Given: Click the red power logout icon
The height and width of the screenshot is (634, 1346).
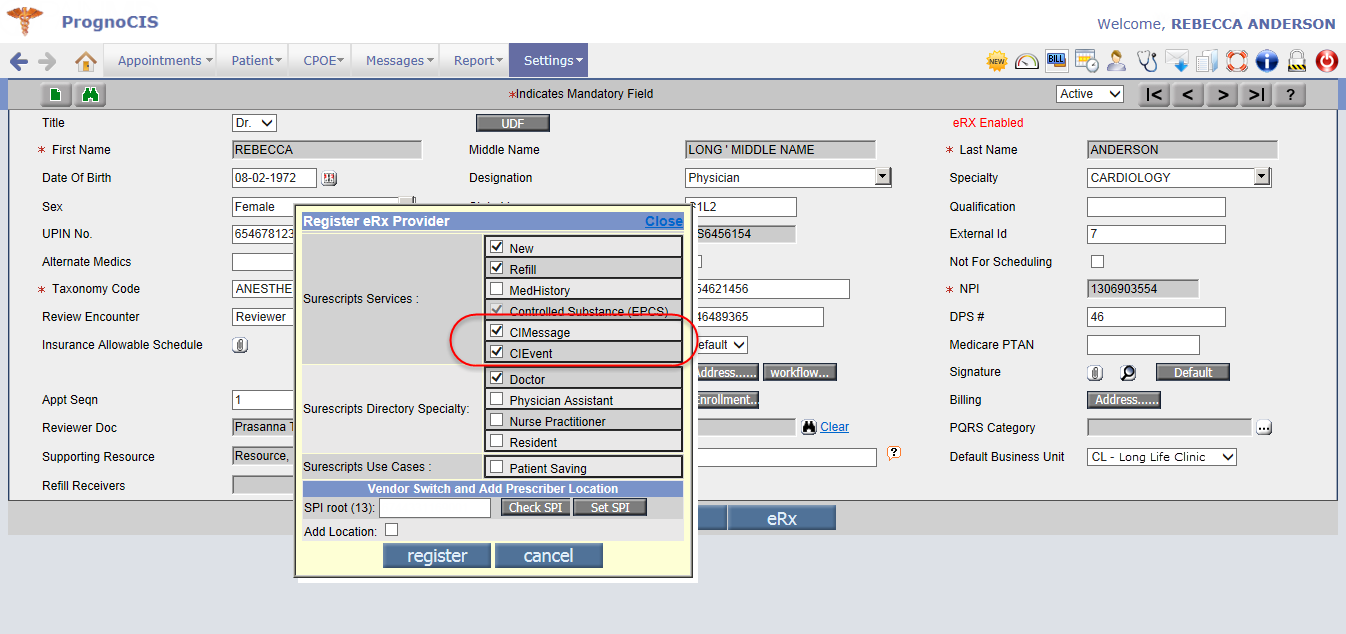Looking at the screenshot, I should tap(1327, 61).
